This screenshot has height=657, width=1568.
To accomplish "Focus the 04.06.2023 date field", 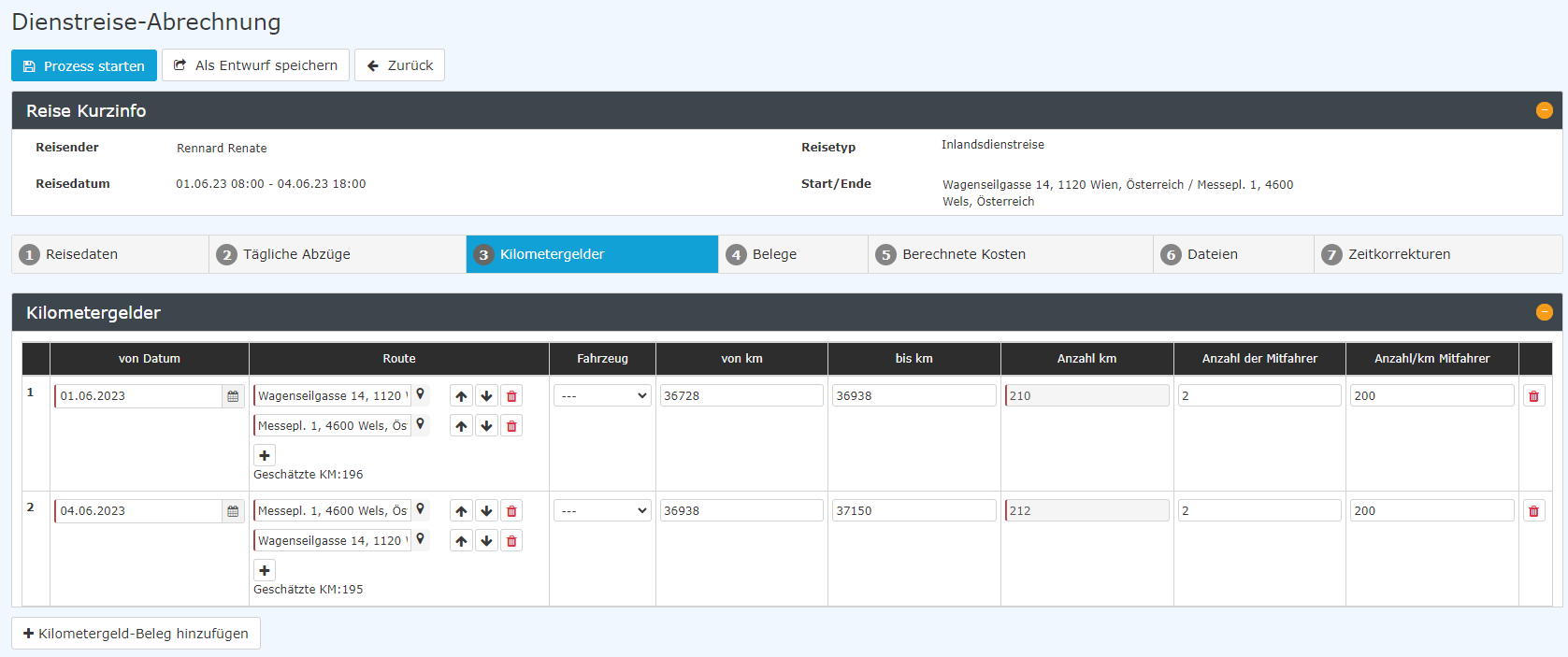I will tap(138, 511).
